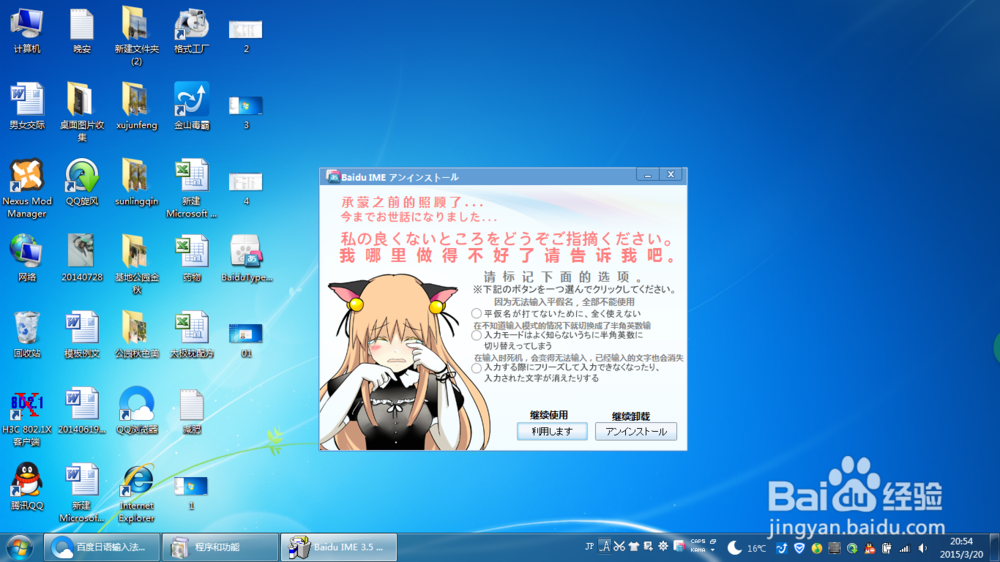
Task: Select the 模板例文 Word document
Action: tap(82, 334)
